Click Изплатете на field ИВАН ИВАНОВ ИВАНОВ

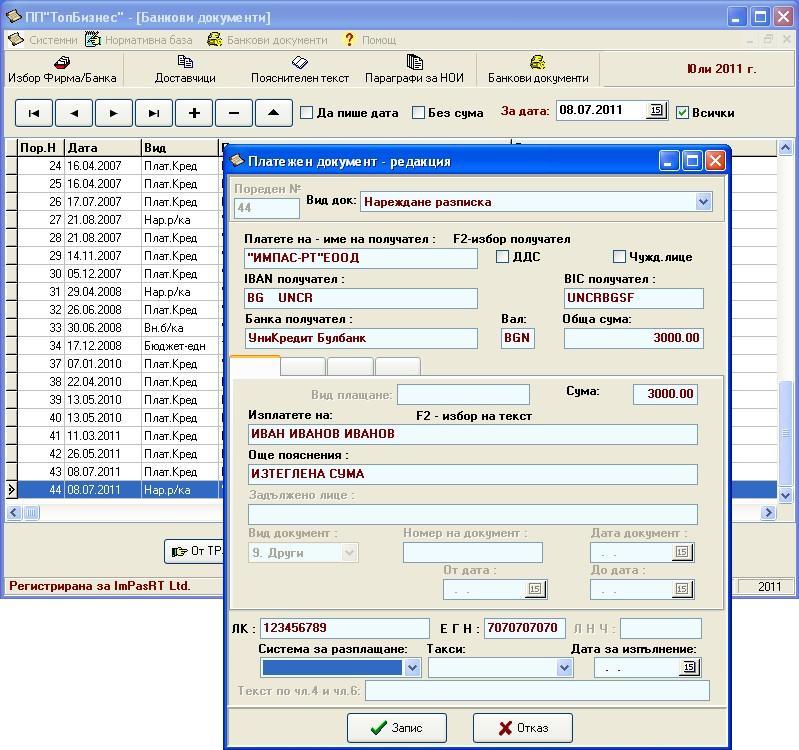(x=472, y=434)
